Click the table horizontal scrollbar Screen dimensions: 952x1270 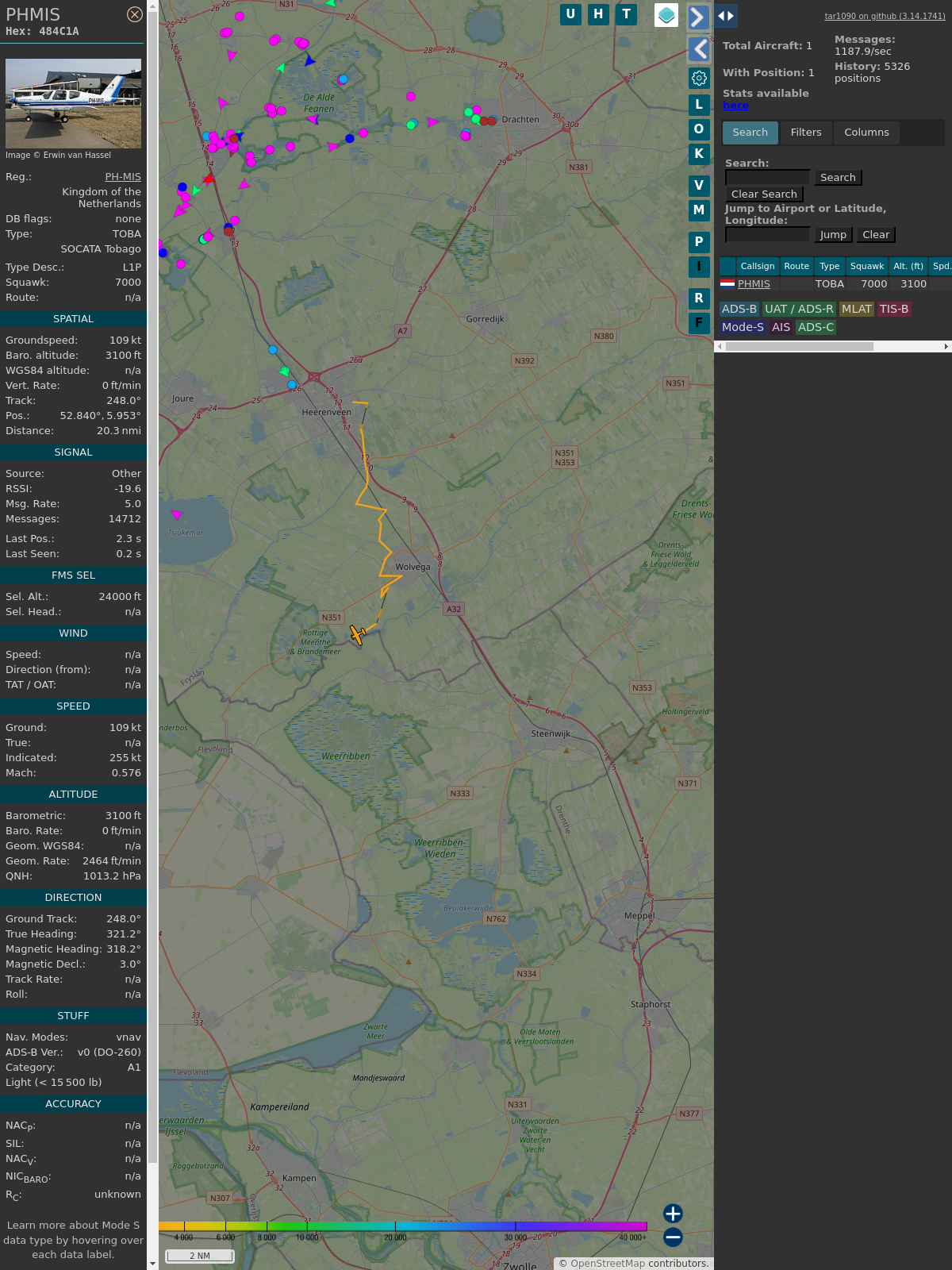(x=799, y=347)
